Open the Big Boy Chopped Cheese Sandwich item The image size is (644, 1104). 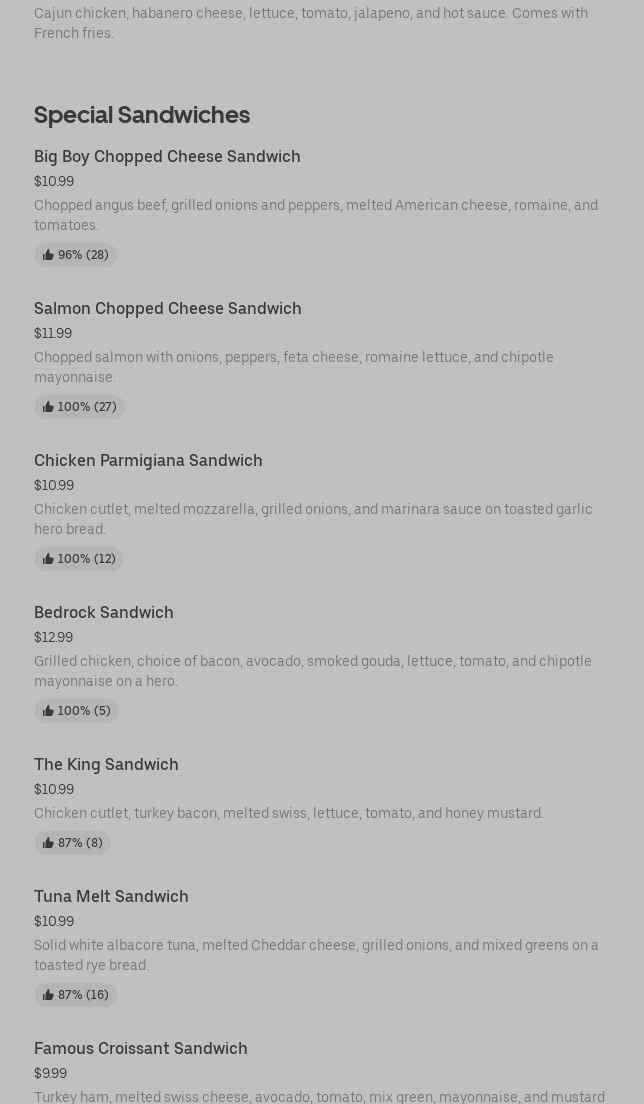coord(167,156)
